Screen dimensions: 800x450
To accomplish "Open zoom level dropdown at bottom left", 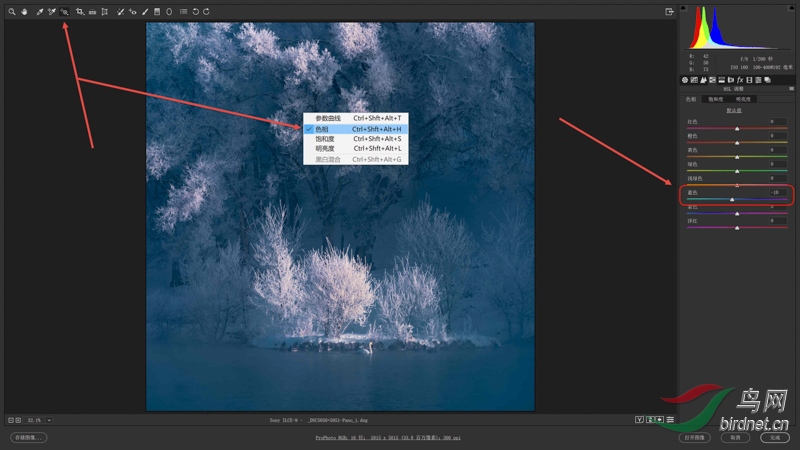I will click(49, 420).
